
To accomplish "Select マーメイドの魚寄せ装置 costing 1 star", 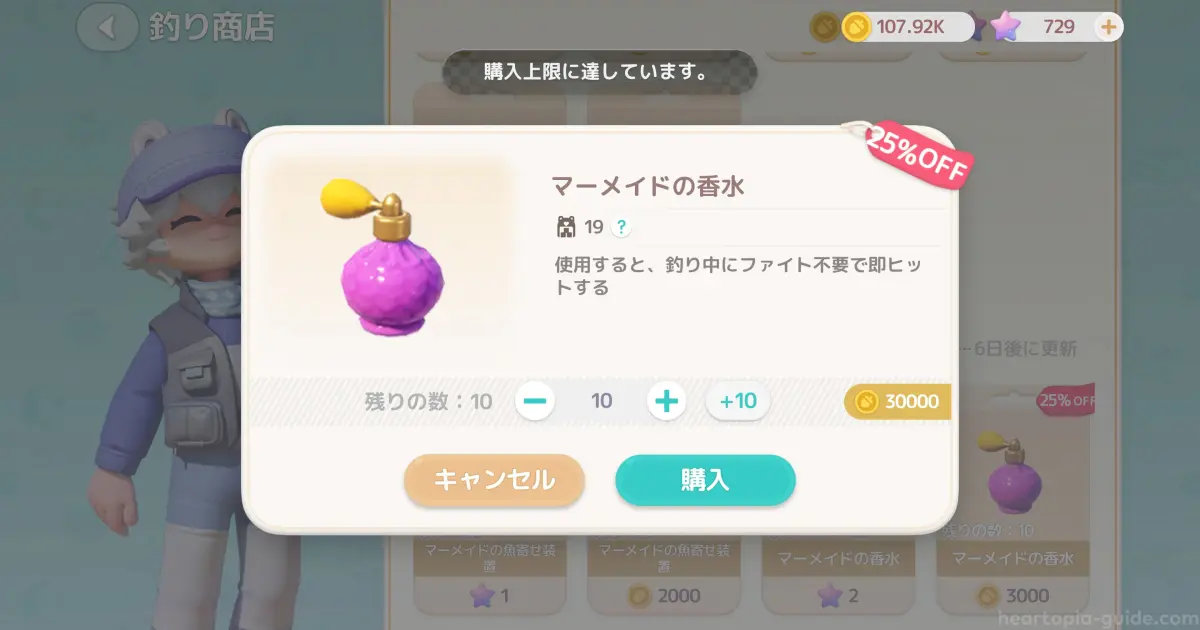I will tap(490, 575).
